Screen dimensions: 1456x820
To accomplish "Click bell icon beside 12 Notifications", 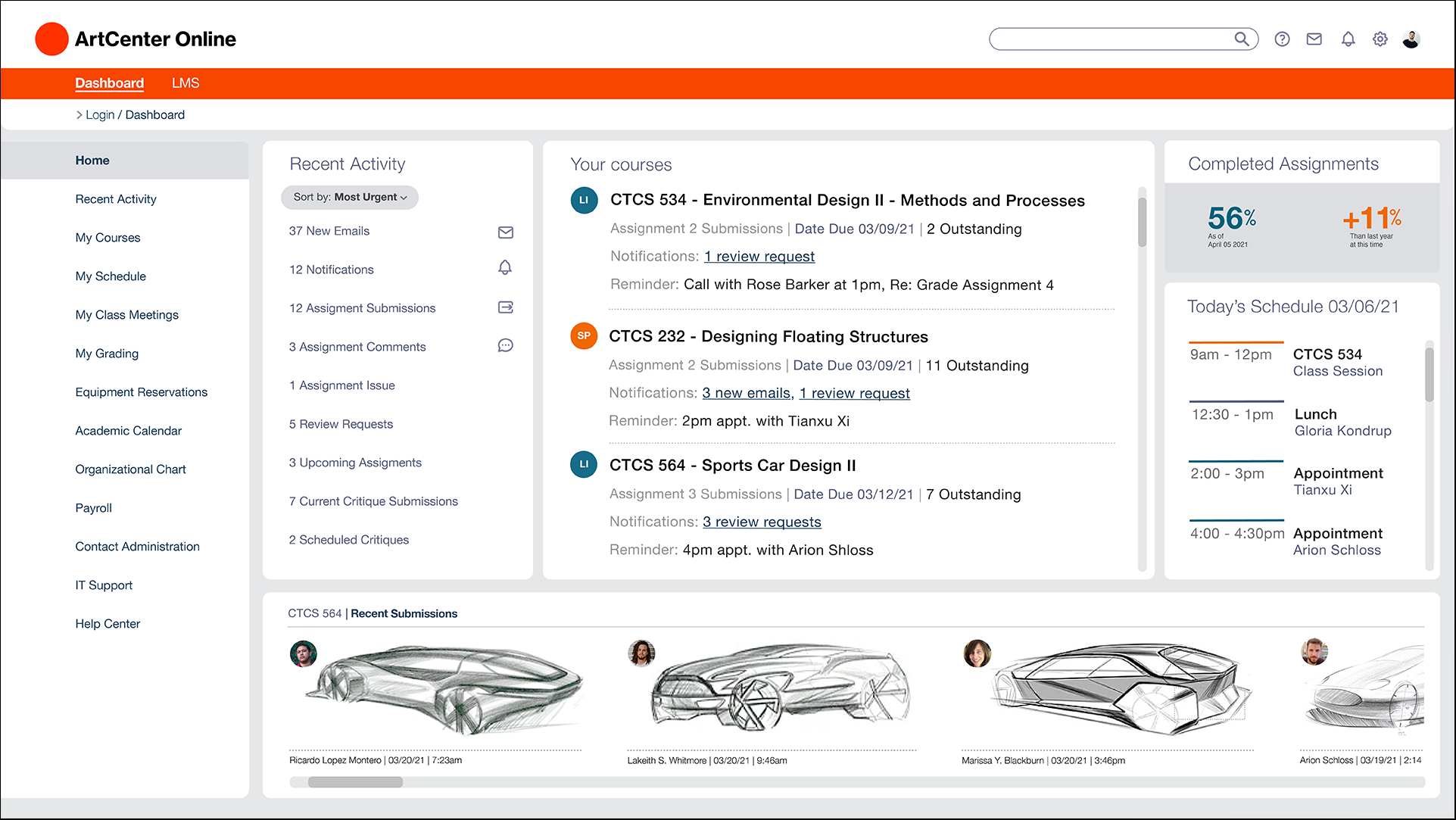I will [x=505, y=268].
